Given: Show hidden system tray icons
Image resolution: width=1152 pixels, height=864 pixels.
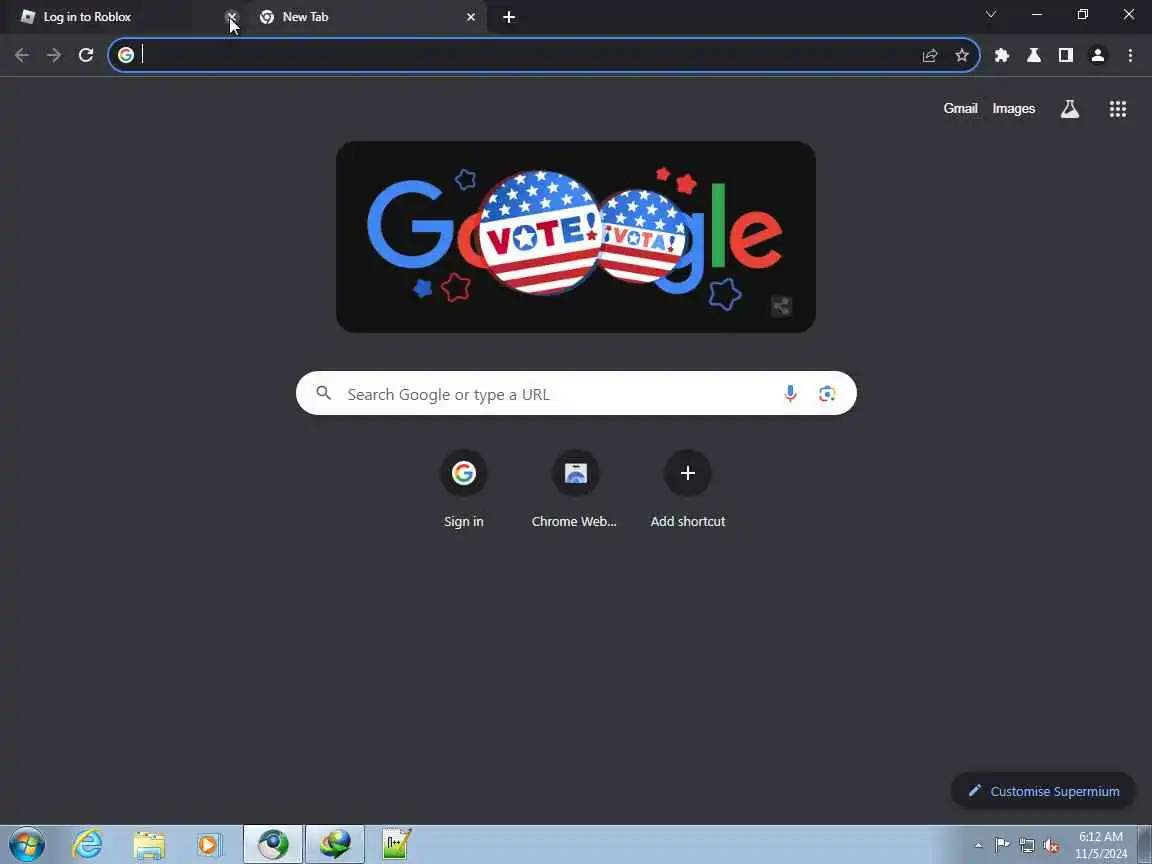Looking at the screenshot, I should pos(978,845).
